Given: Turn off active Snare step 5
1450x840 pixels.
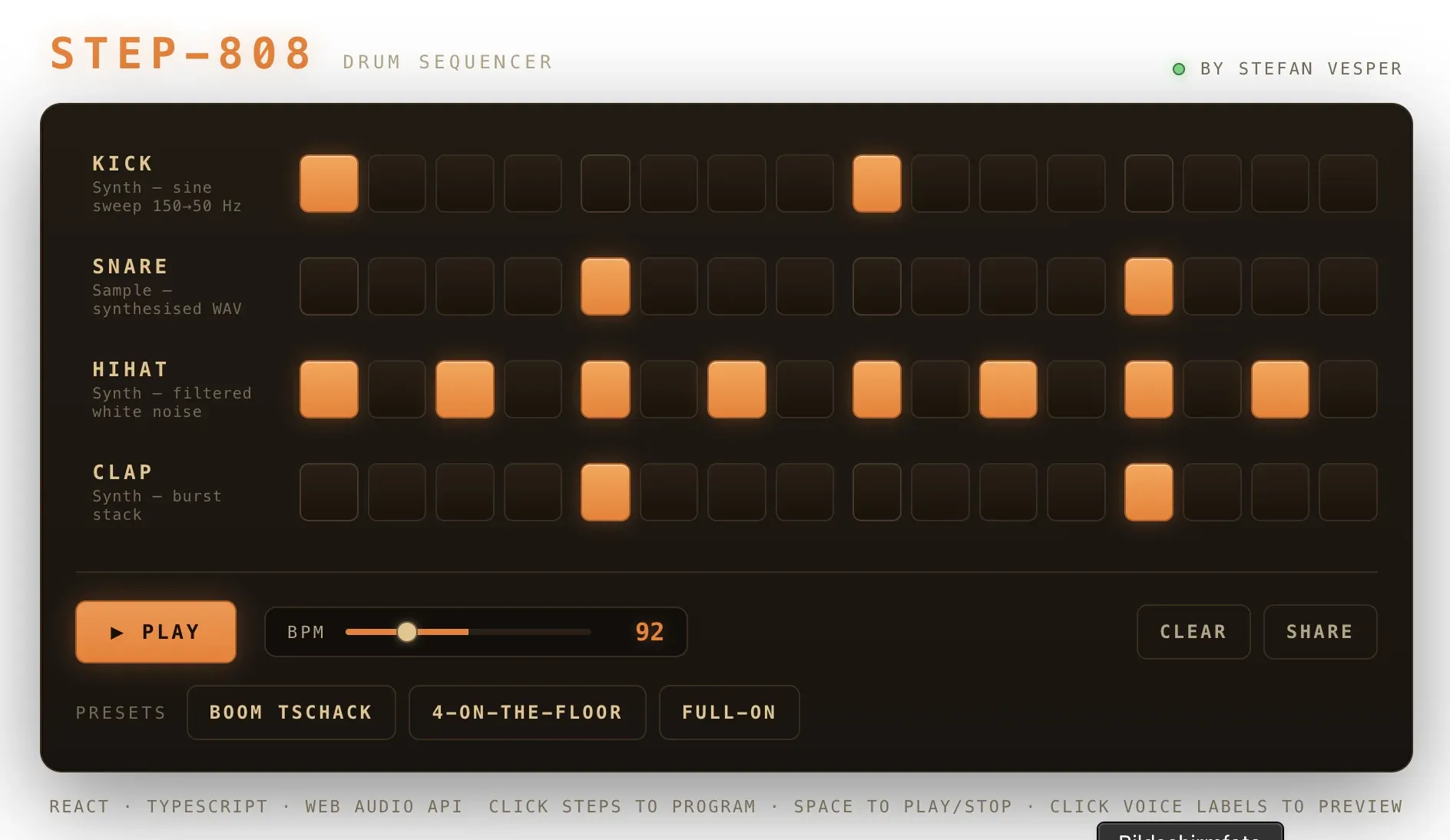Looking at the screenshot, I should 605,286.
